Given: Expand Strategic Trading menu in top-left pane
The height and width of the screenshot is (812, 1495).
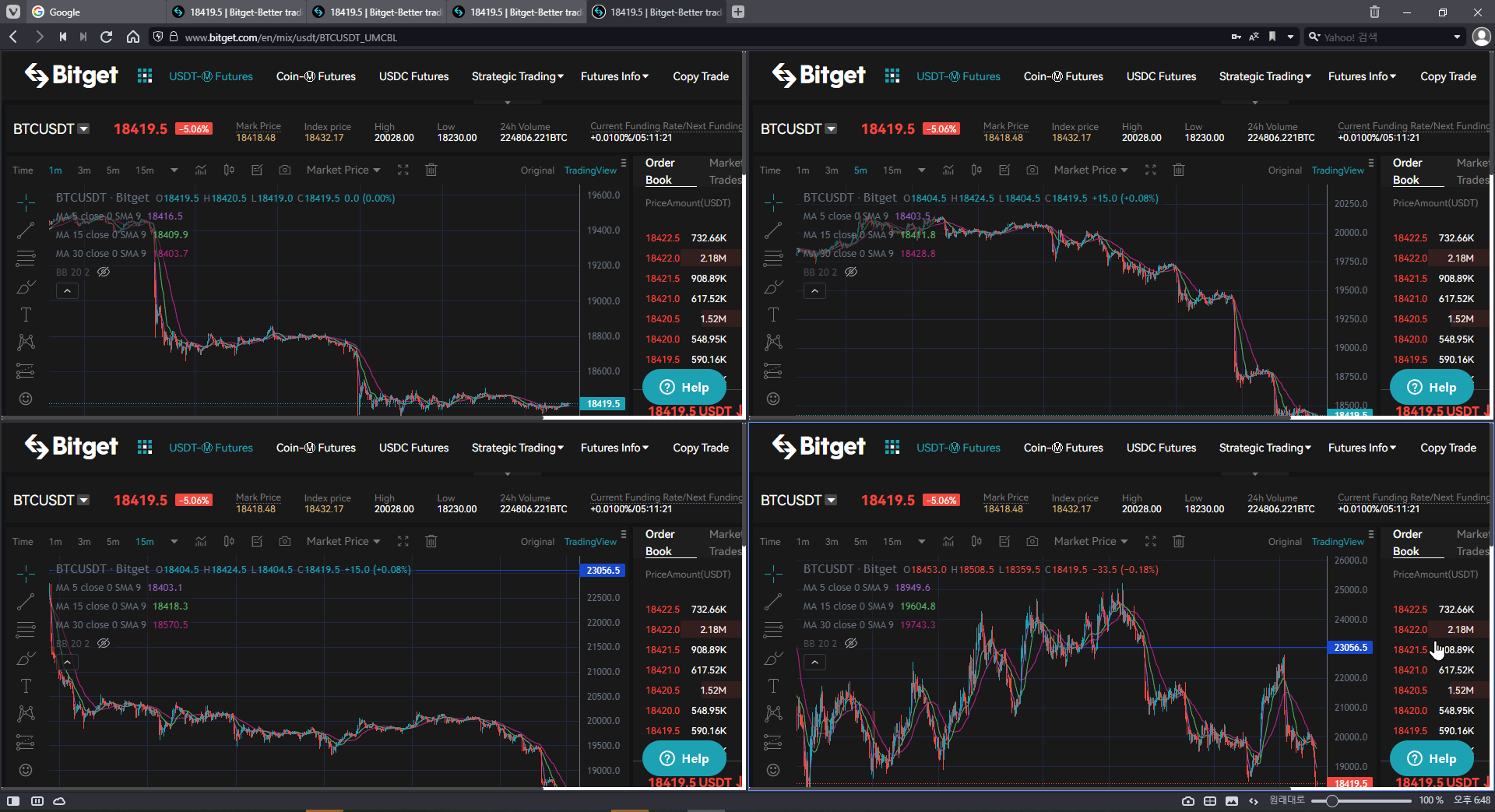Looking at the screenshot, I should pos(517,76).
